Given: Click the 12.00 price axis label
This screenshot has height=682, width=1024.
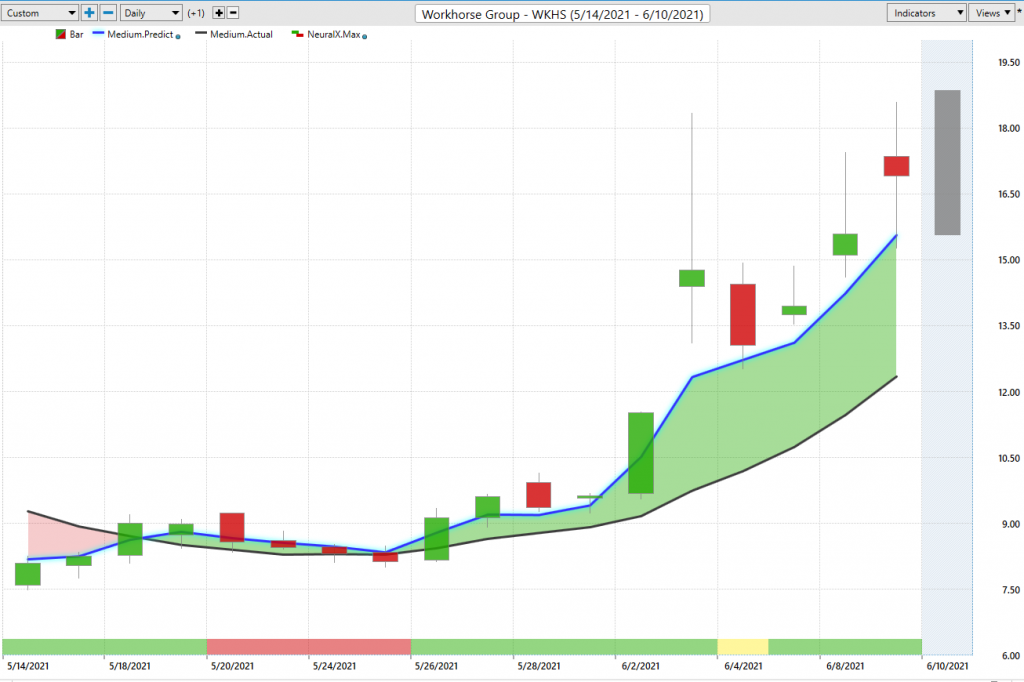Looking at the screenshot, I should point(1009,393).
